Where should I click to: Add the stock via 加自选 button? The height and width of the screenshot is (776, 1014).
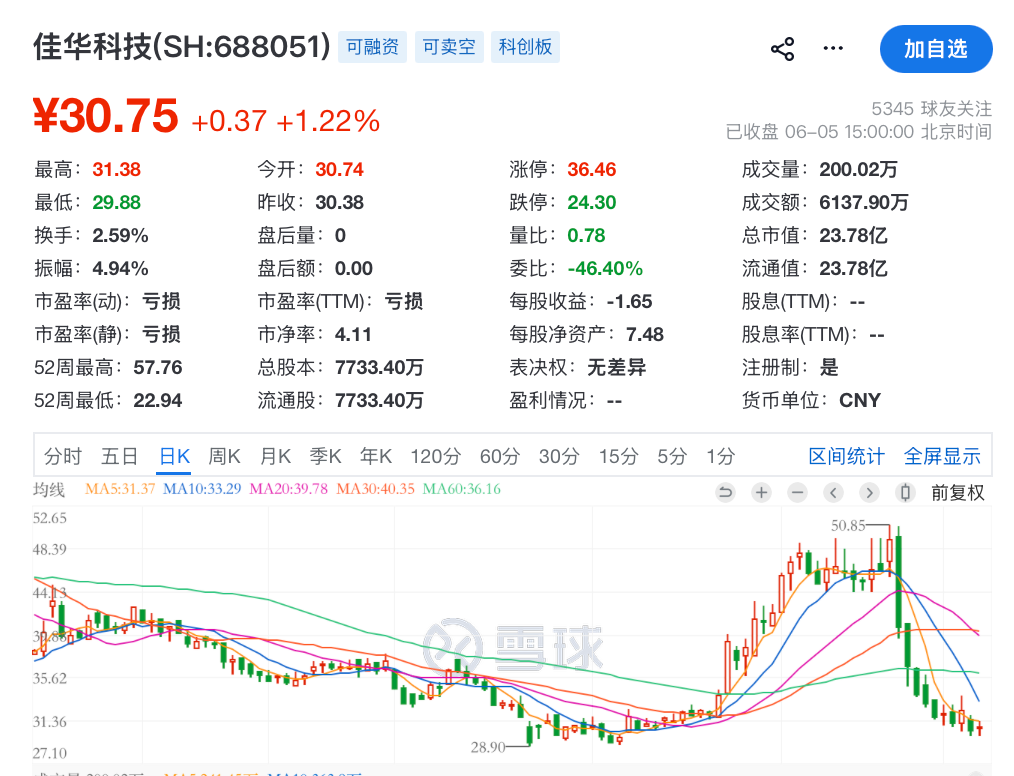[x=936, y=49]
